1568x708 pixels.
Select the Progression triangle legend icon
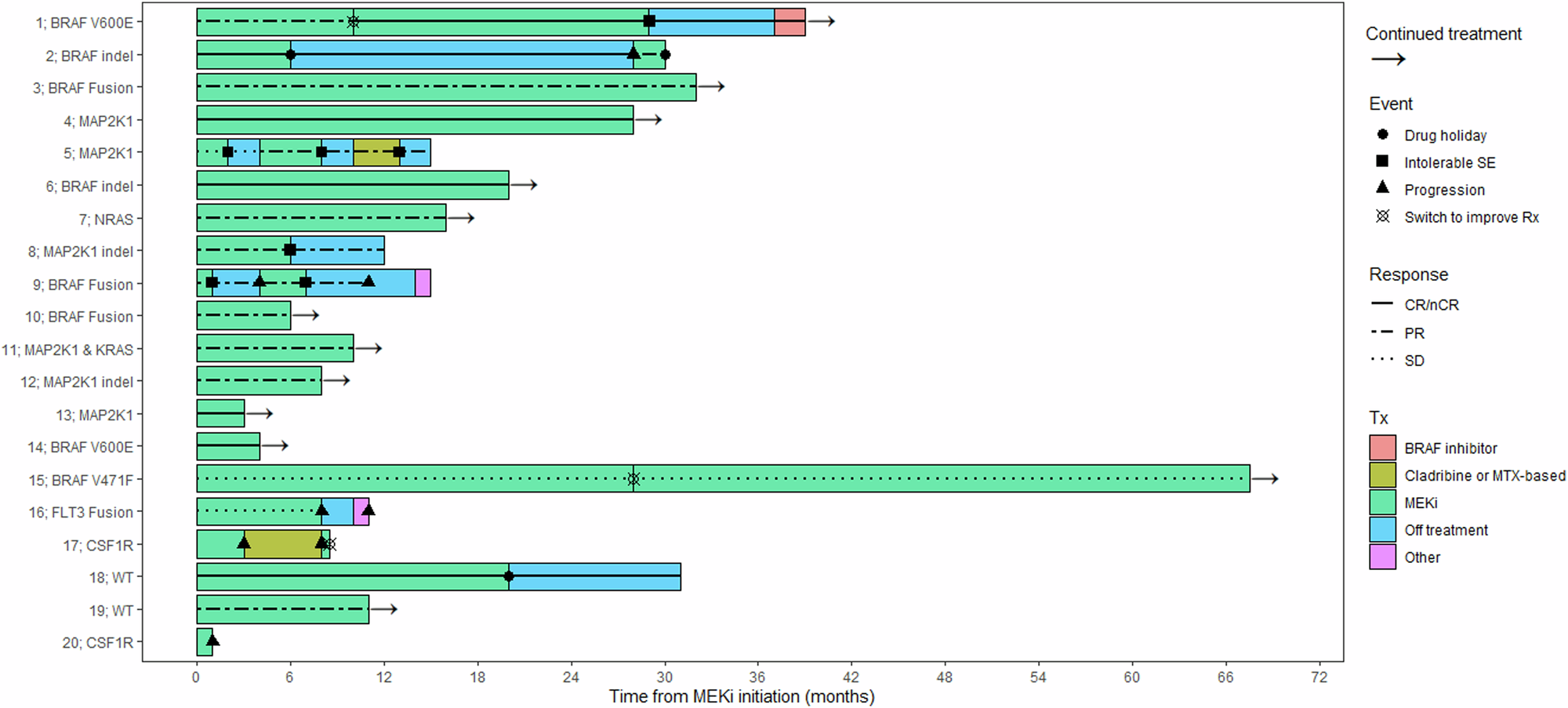[x=1382, y=188]
